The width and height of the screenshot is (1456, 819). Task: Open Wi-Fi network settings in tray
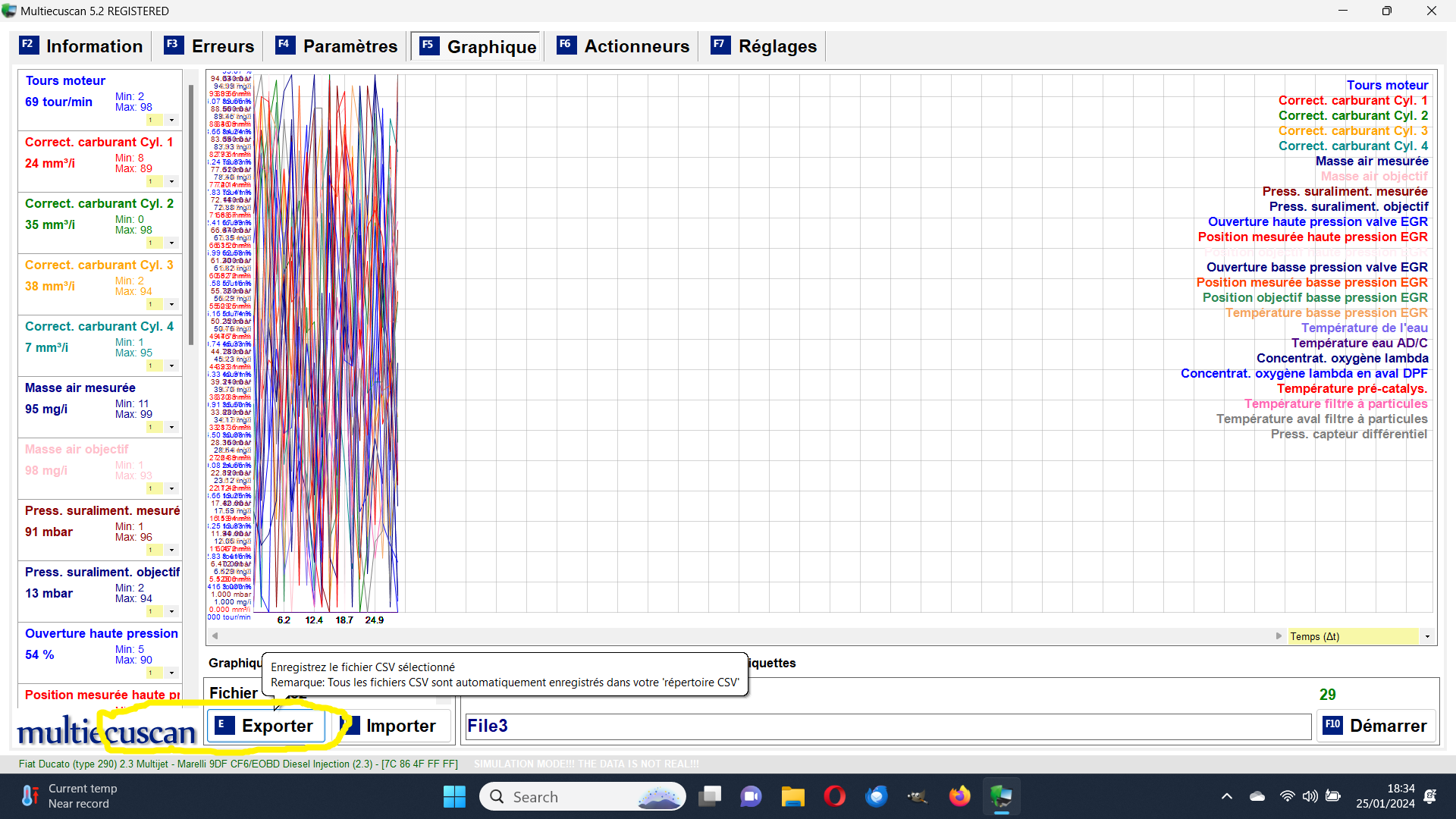pos(1288,796)
